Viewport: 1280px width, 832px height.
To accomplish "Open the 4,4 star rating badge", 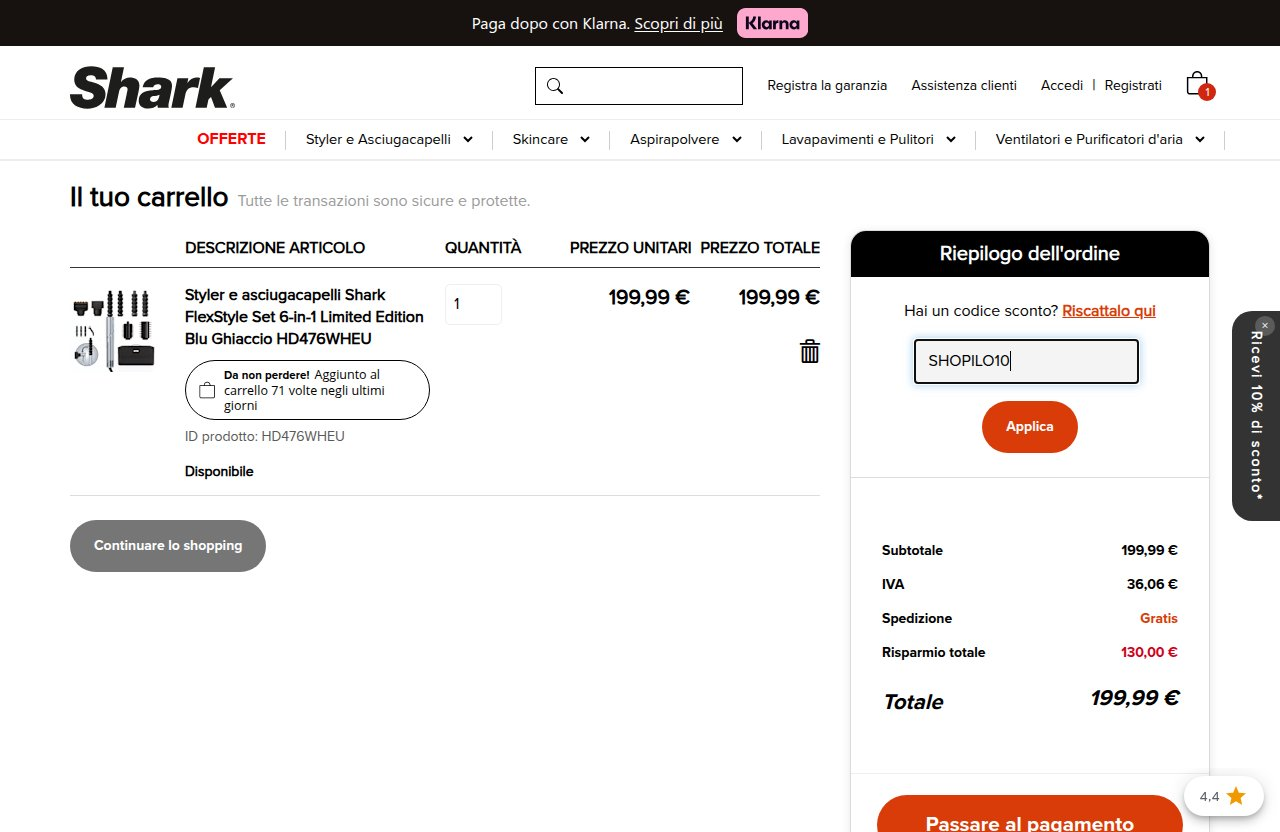I will tap(1222, 796).
